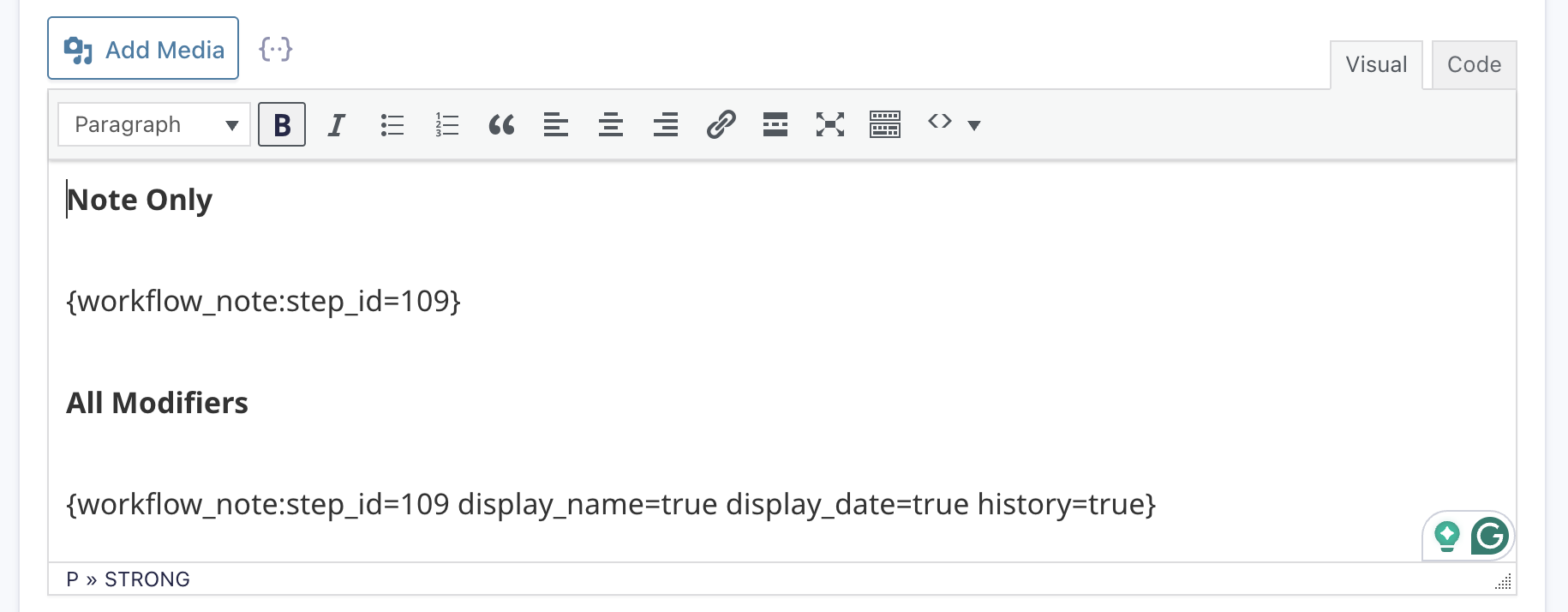Insert a bulleted list
The width and height of the screenshot is (1568, 612).
tap(392, 124)
